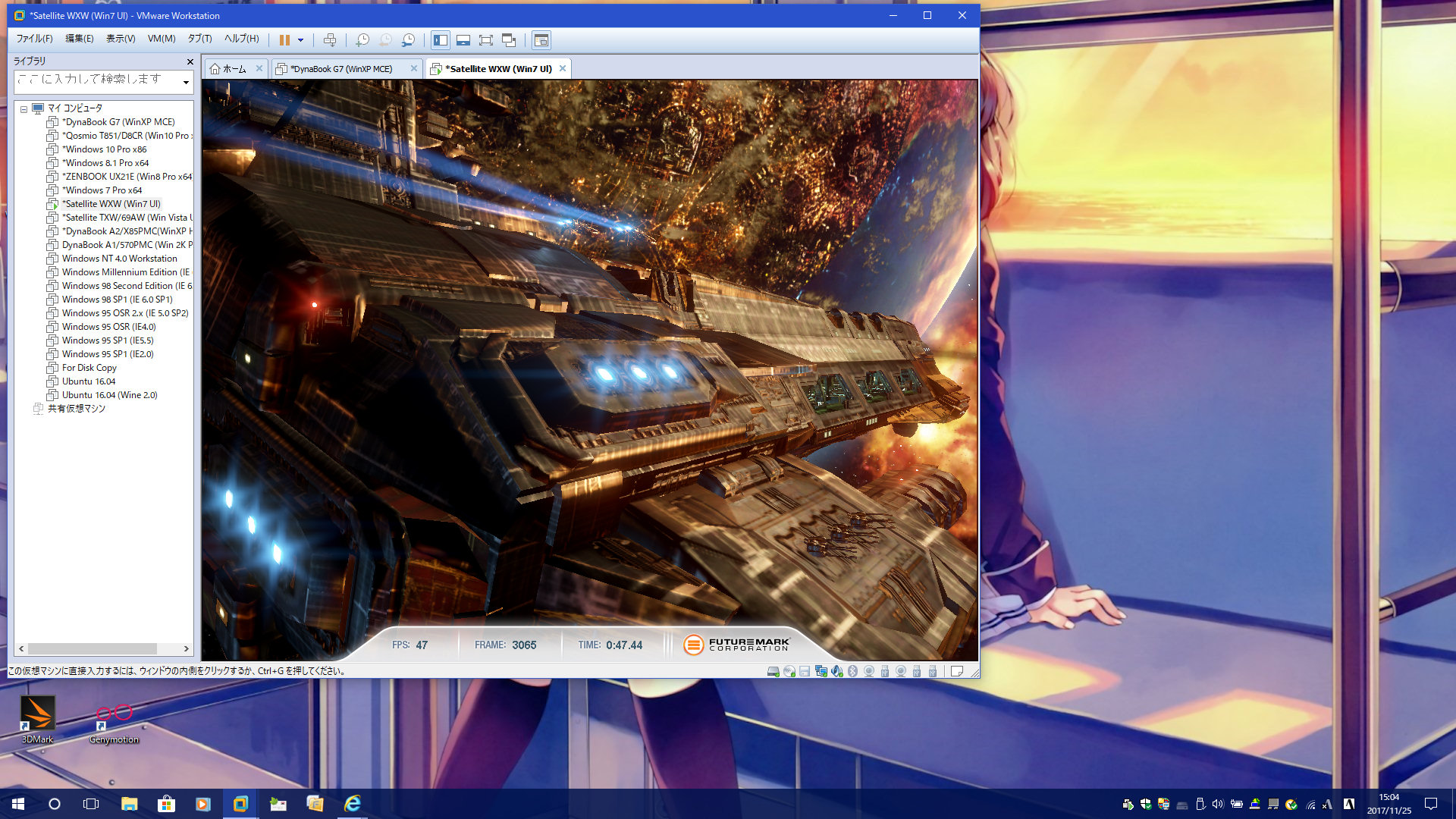The height and width of the screenshot is (819, 1456).
Task: Click the first webcam device status icon
Action: coord(868,671)
